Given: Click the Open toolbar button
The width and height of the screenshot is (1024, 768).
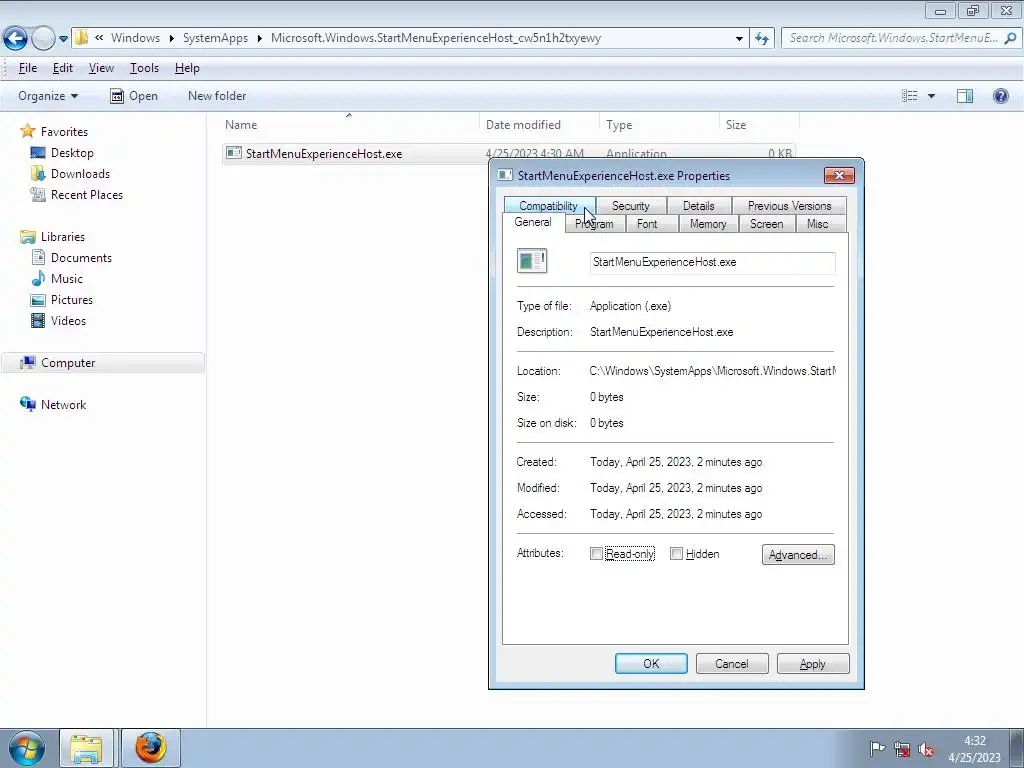Looking at the screenshot, I should click(x=134, y=96).
